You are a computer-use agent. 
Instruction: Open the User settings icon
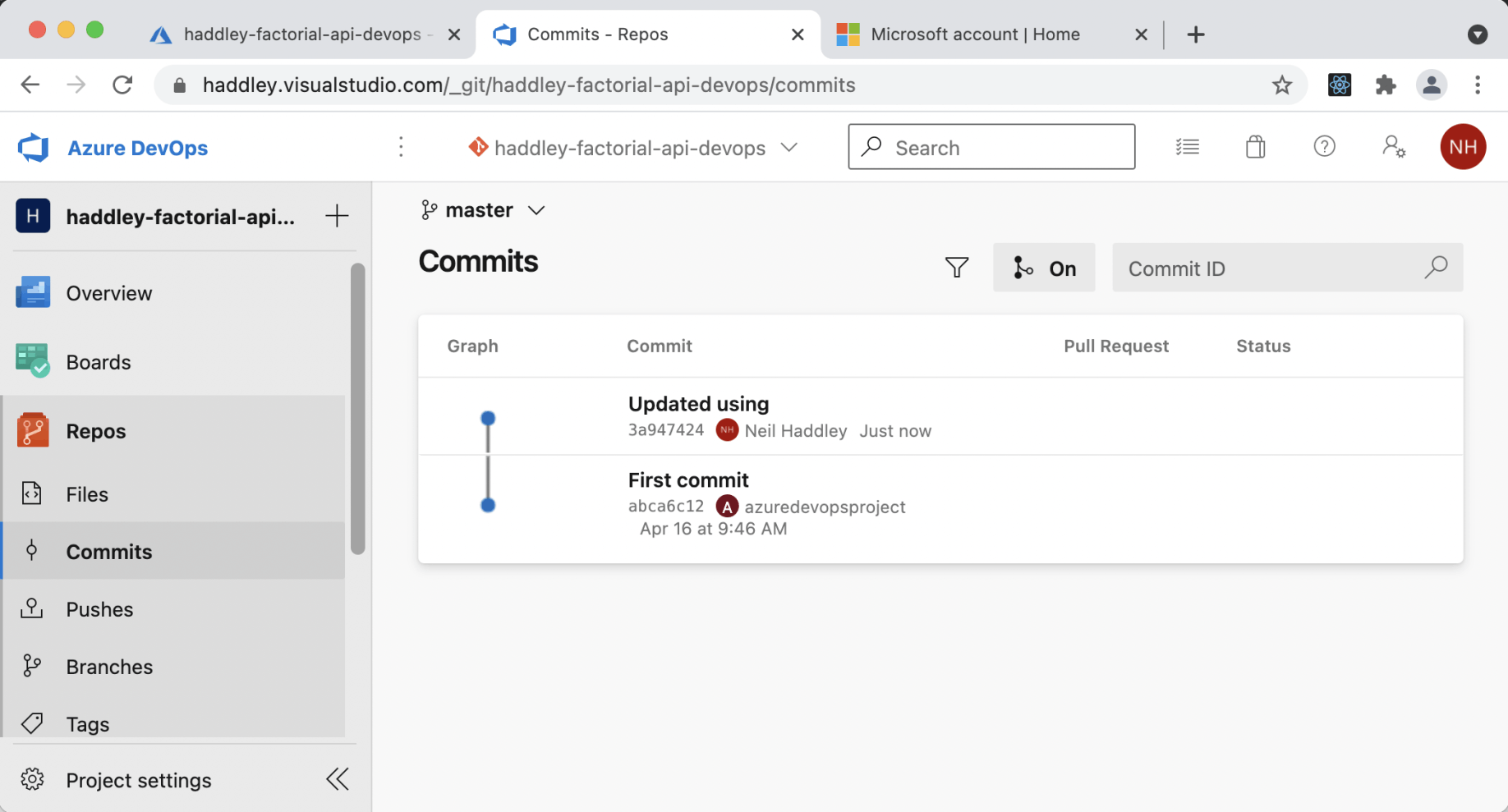coord(1393,147)
